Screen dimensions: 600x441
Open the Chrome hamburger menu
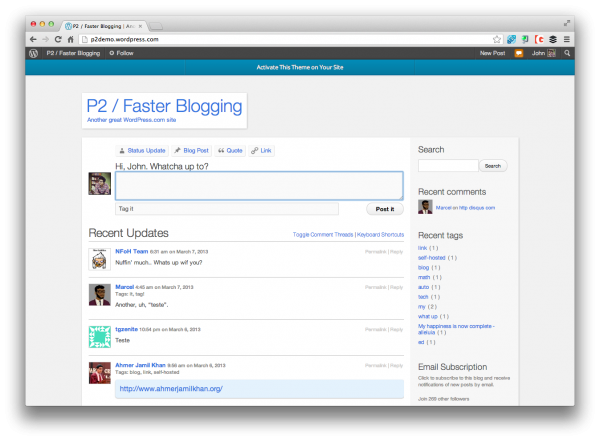click(x=567, y=39)
